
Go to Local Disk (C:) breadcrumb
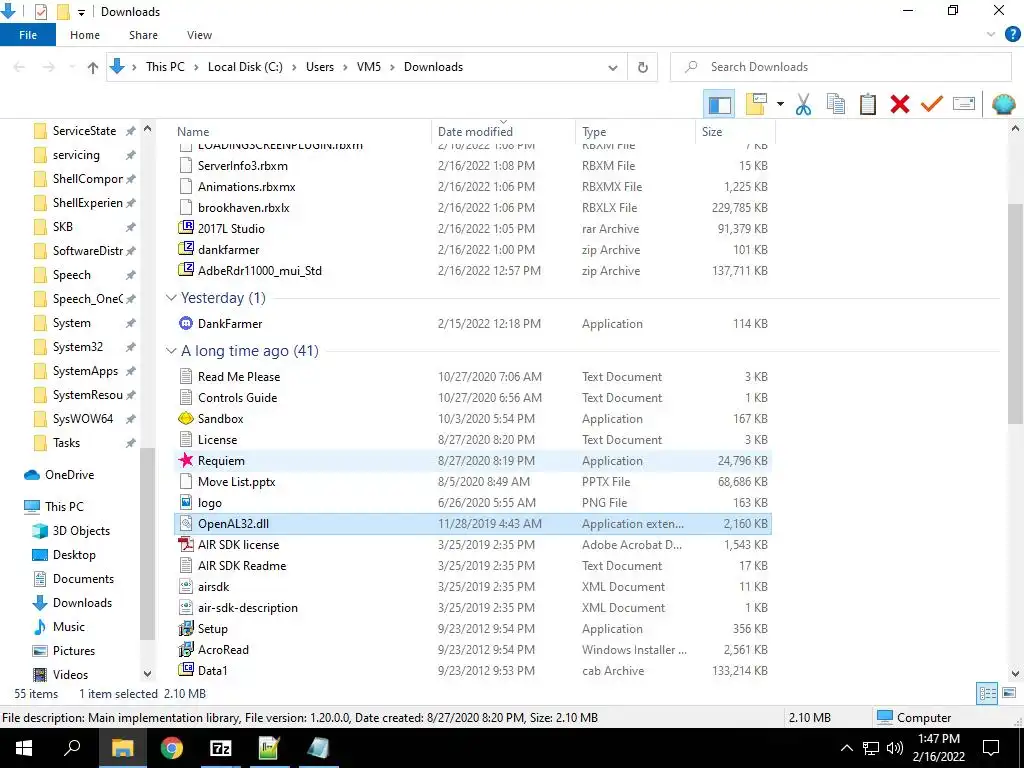click(x=245, y=67)
